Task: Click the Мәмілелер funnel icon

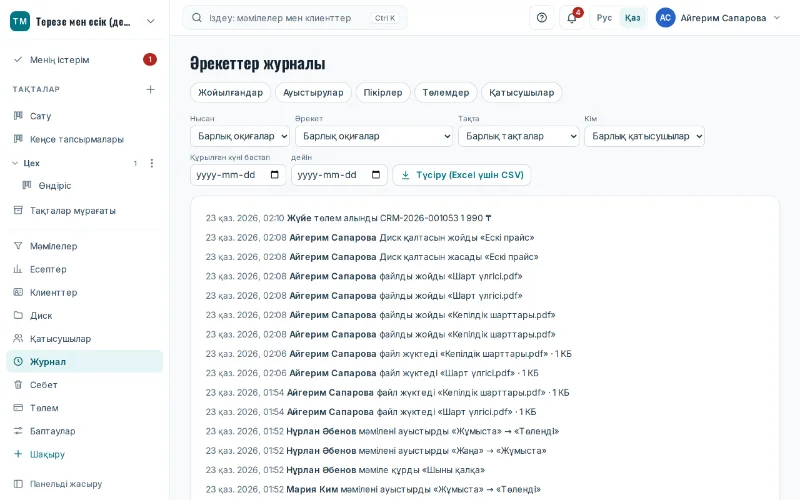Action: coord(18,246)
